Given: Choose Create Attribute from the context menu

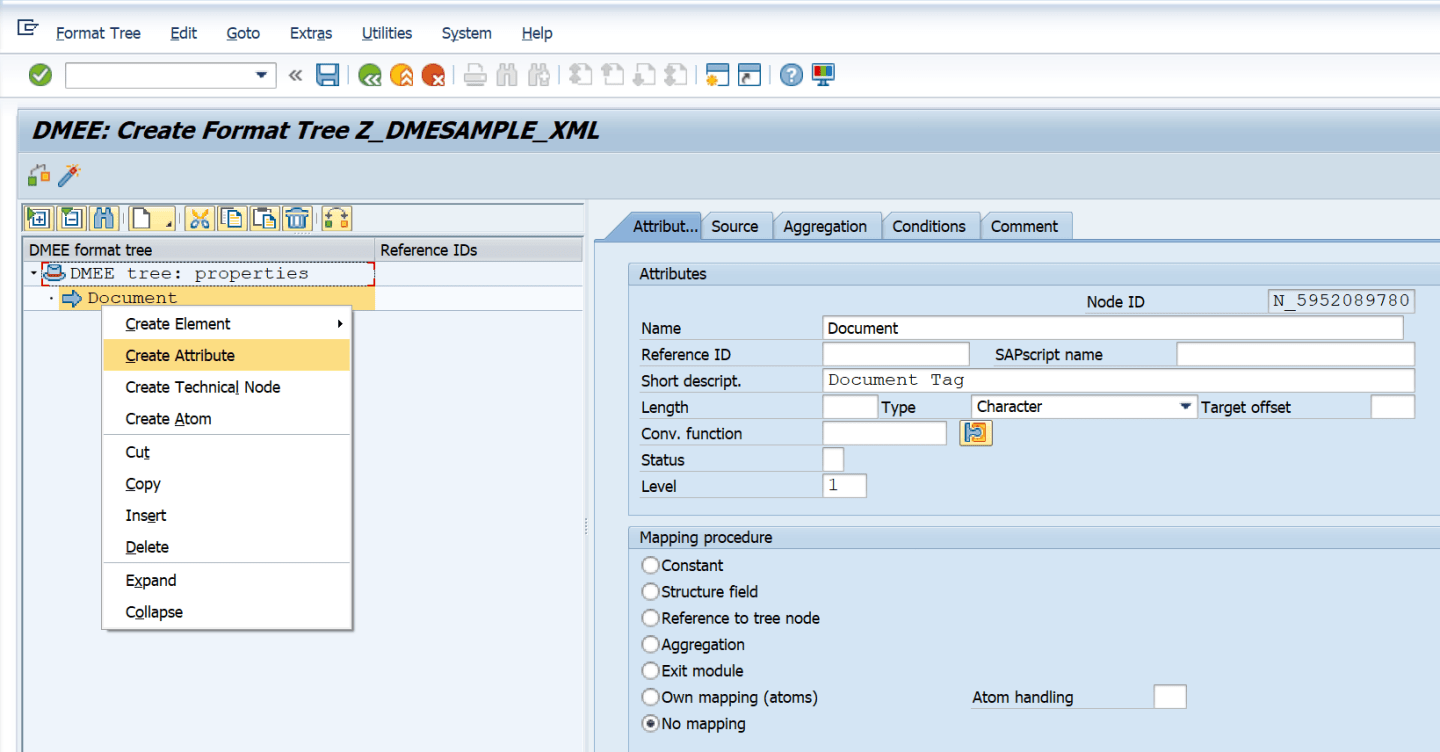Looking at the screenshot, I should 180,354.
